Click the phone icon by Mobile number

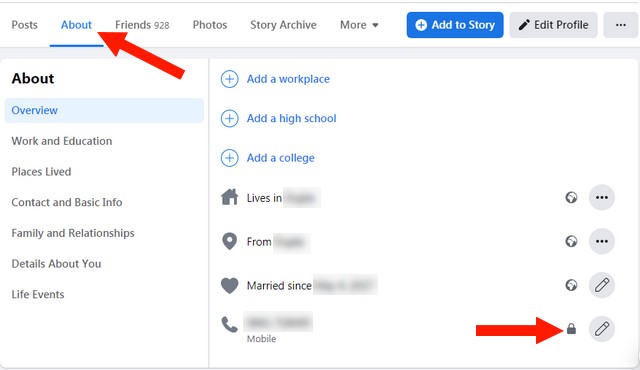coord(229,325)
